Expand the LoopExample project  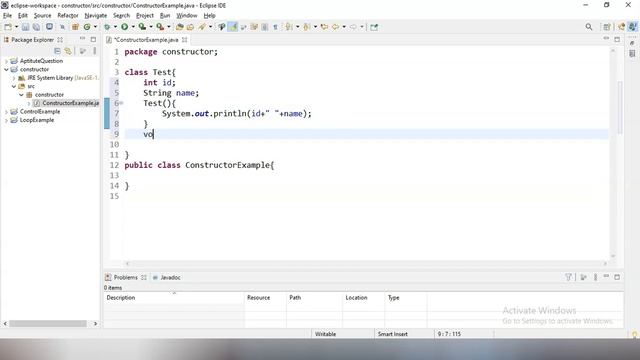click(x=6, y=120)
